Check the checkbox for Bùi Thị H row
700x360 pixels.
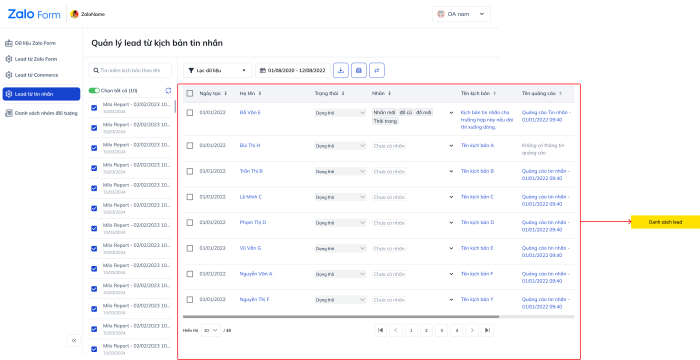click(190, 146)
